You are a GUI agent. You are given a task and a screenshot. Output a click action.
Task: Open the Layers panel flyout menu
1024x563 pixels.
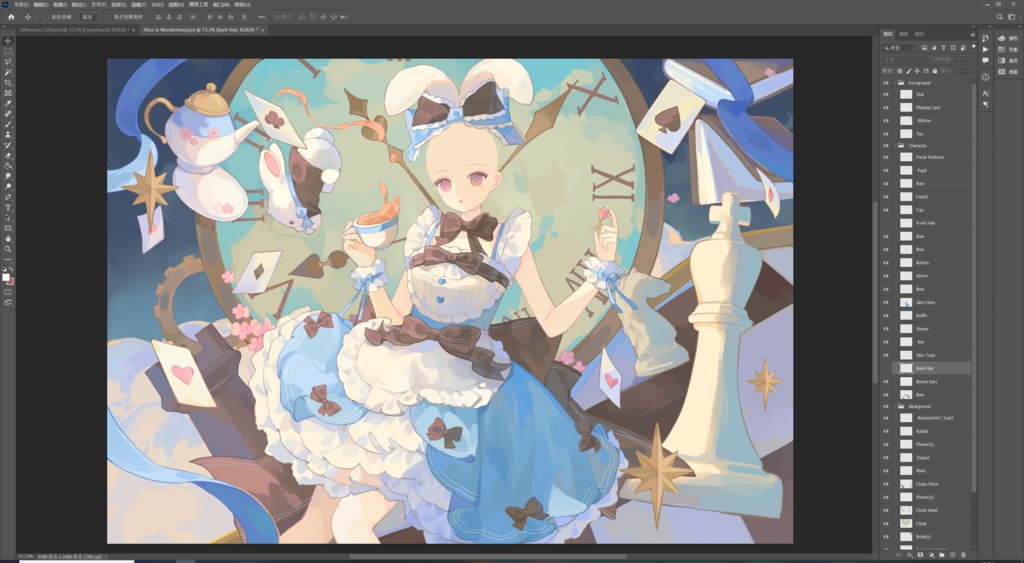pyautogui.click(x=972, y=34)
